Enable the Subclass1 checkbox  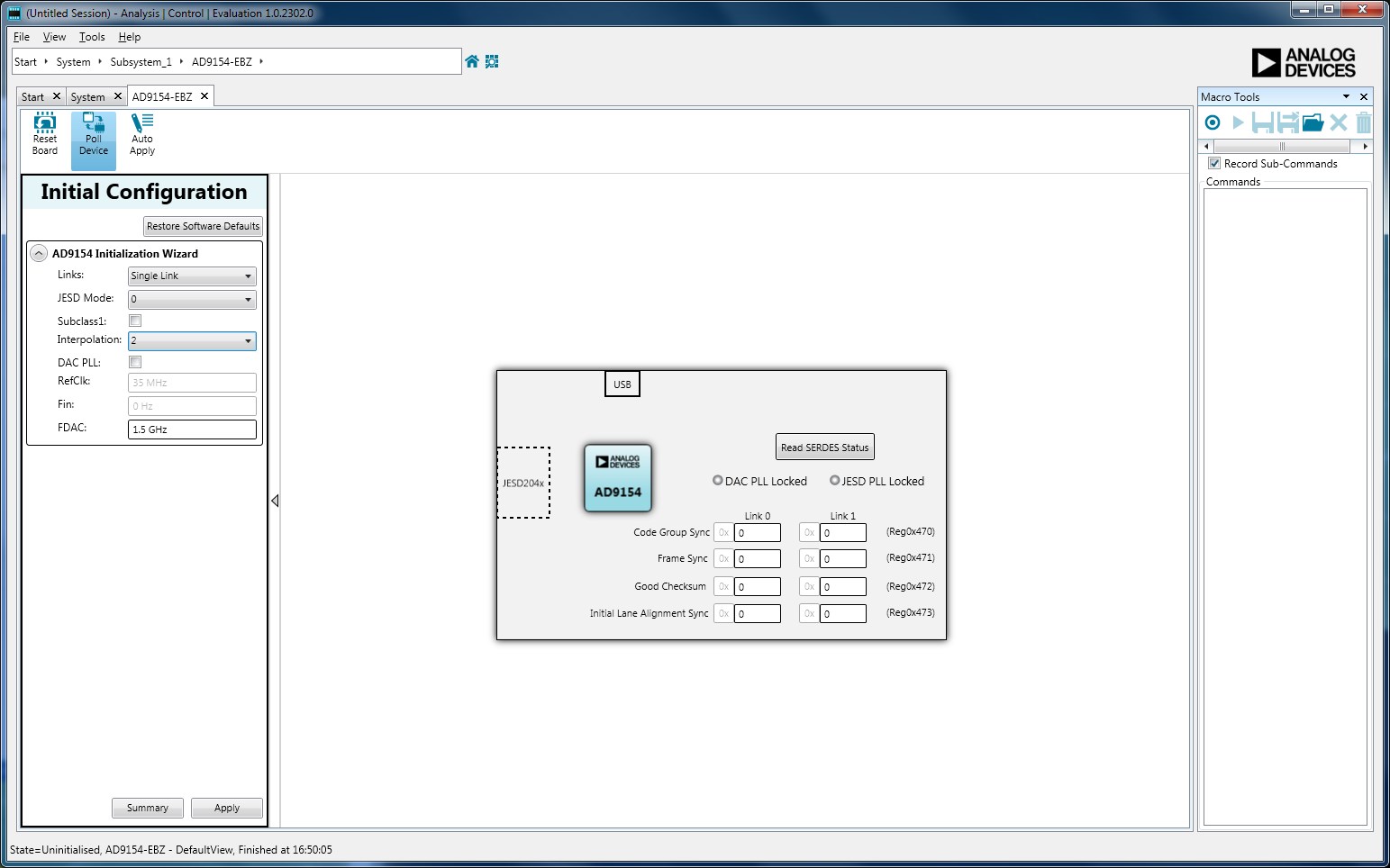point(135,321)
